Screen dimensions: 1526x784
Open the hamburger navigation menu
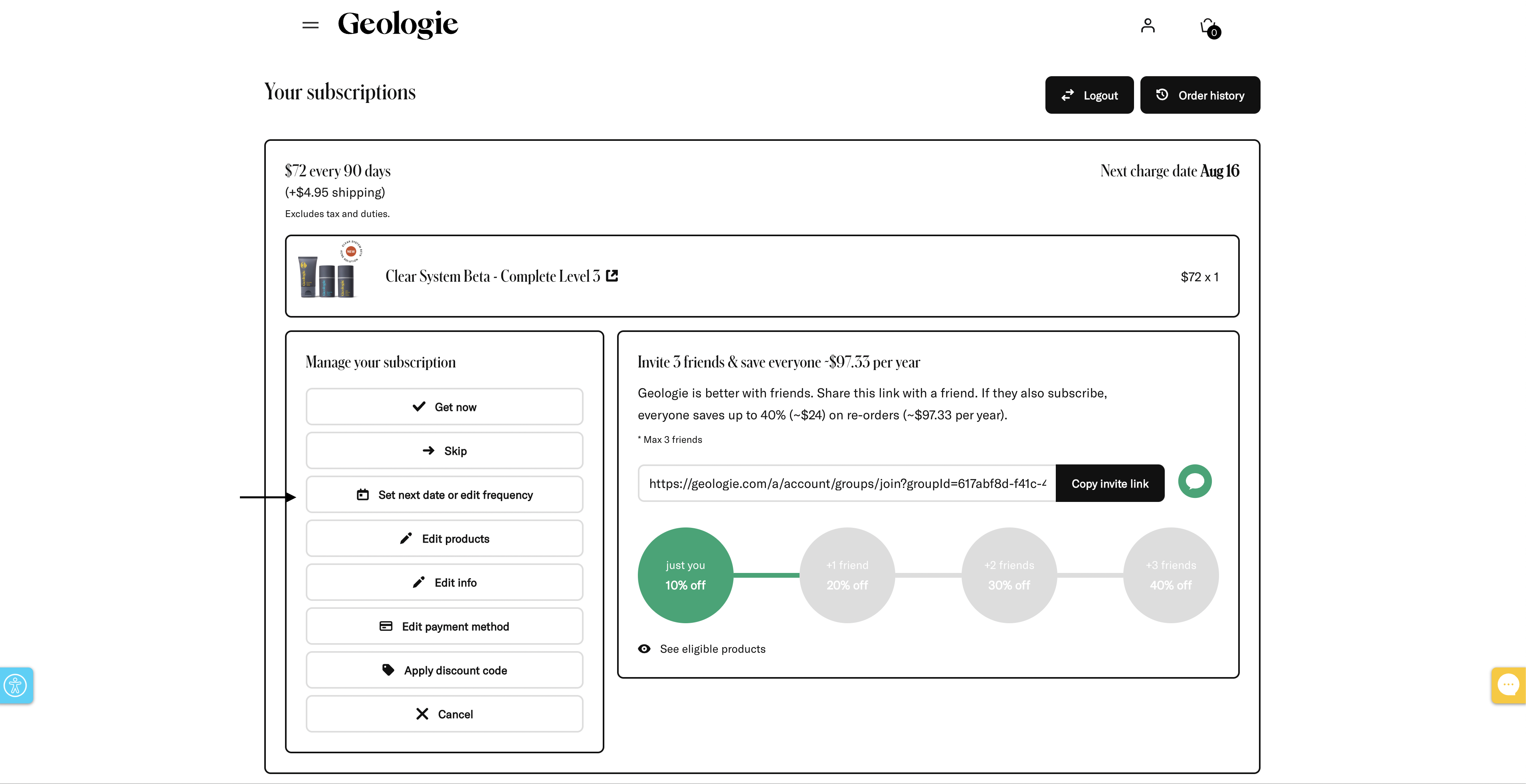coord(311,25)
